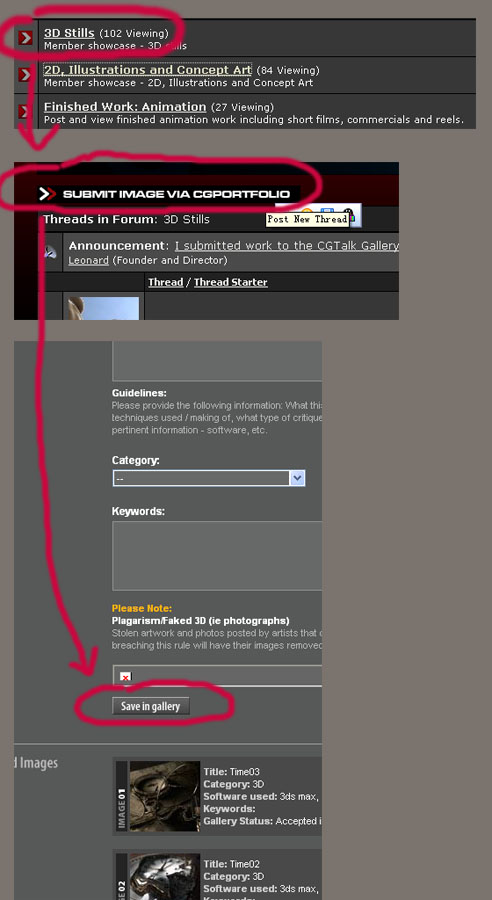The height and width of the screenshot is (900, 492).
Task: Click the Save in gallery button
Action: click(x=150, y=706)
